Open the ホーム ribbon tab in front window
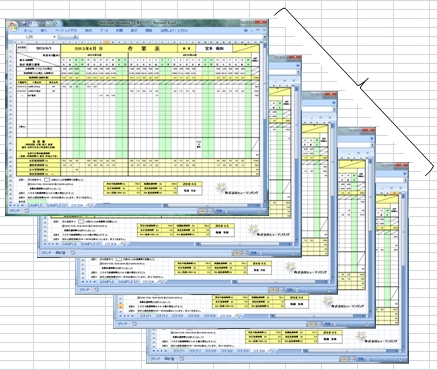 click(x=28, y=30)
